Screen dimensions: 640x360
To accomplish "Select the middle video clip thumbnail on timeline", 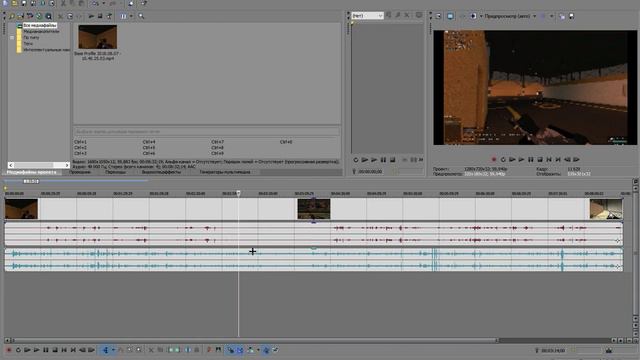I will click(x=313, y=209).
